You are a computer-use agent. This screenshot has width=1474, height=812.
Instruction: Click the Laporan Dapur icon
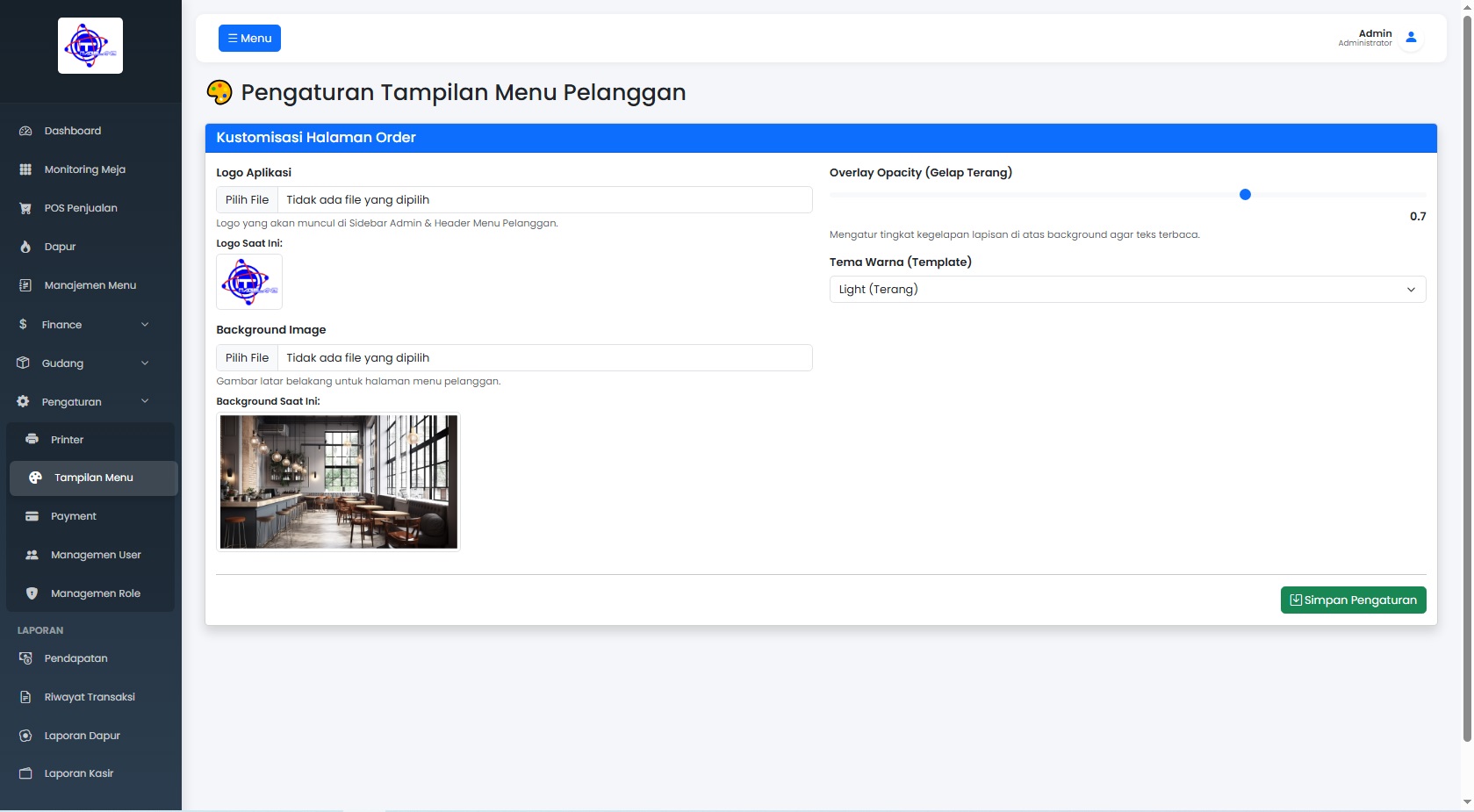(x=25, y=736)
